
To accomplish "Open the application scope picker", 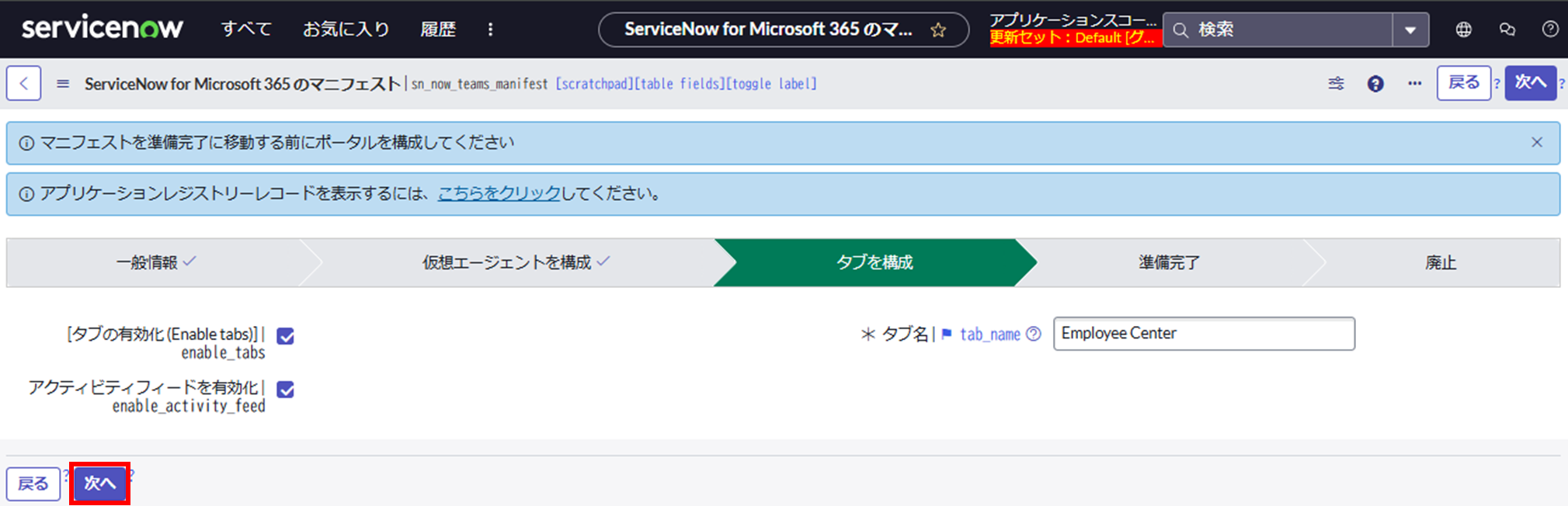I will 1073,21.
